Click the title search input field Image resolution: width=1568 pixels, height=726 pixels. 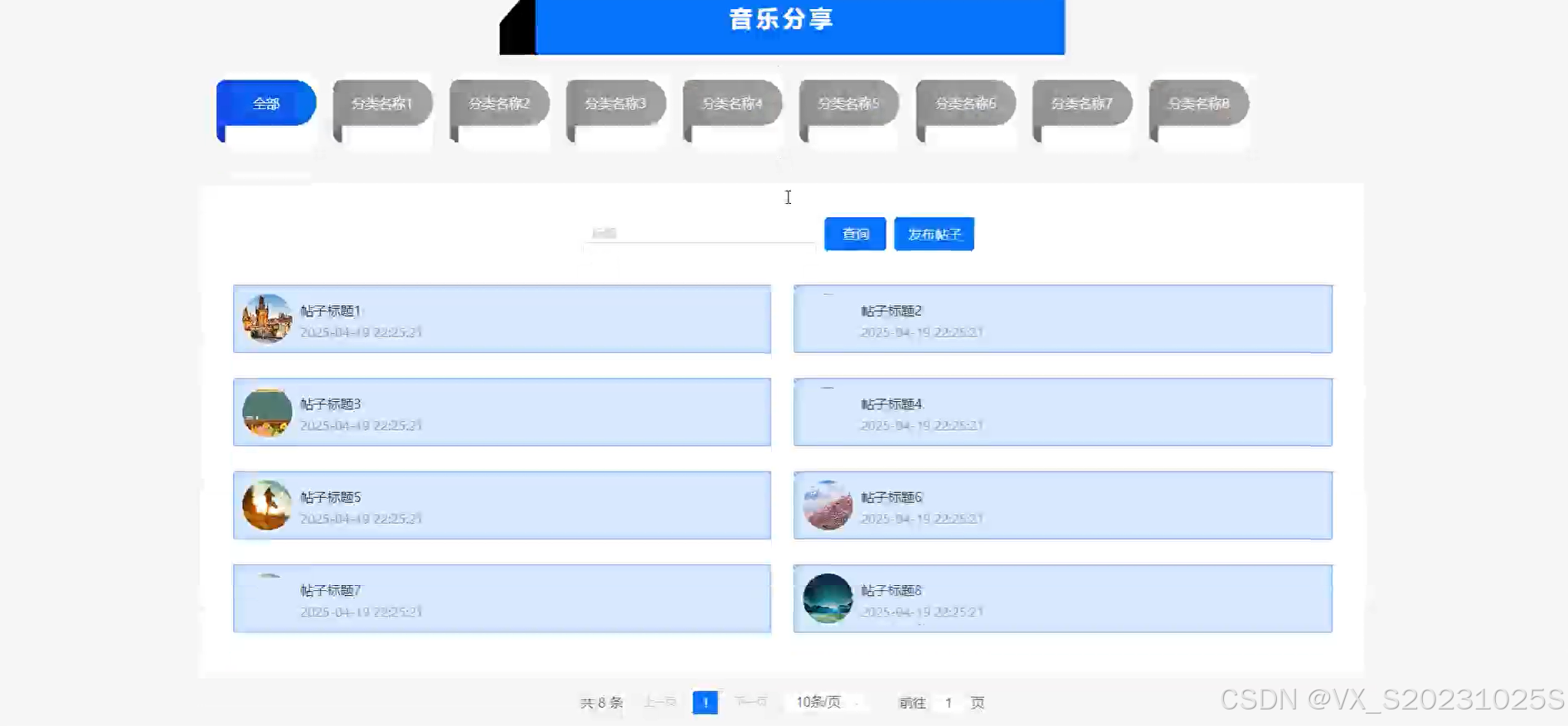[x=701, y=234]
